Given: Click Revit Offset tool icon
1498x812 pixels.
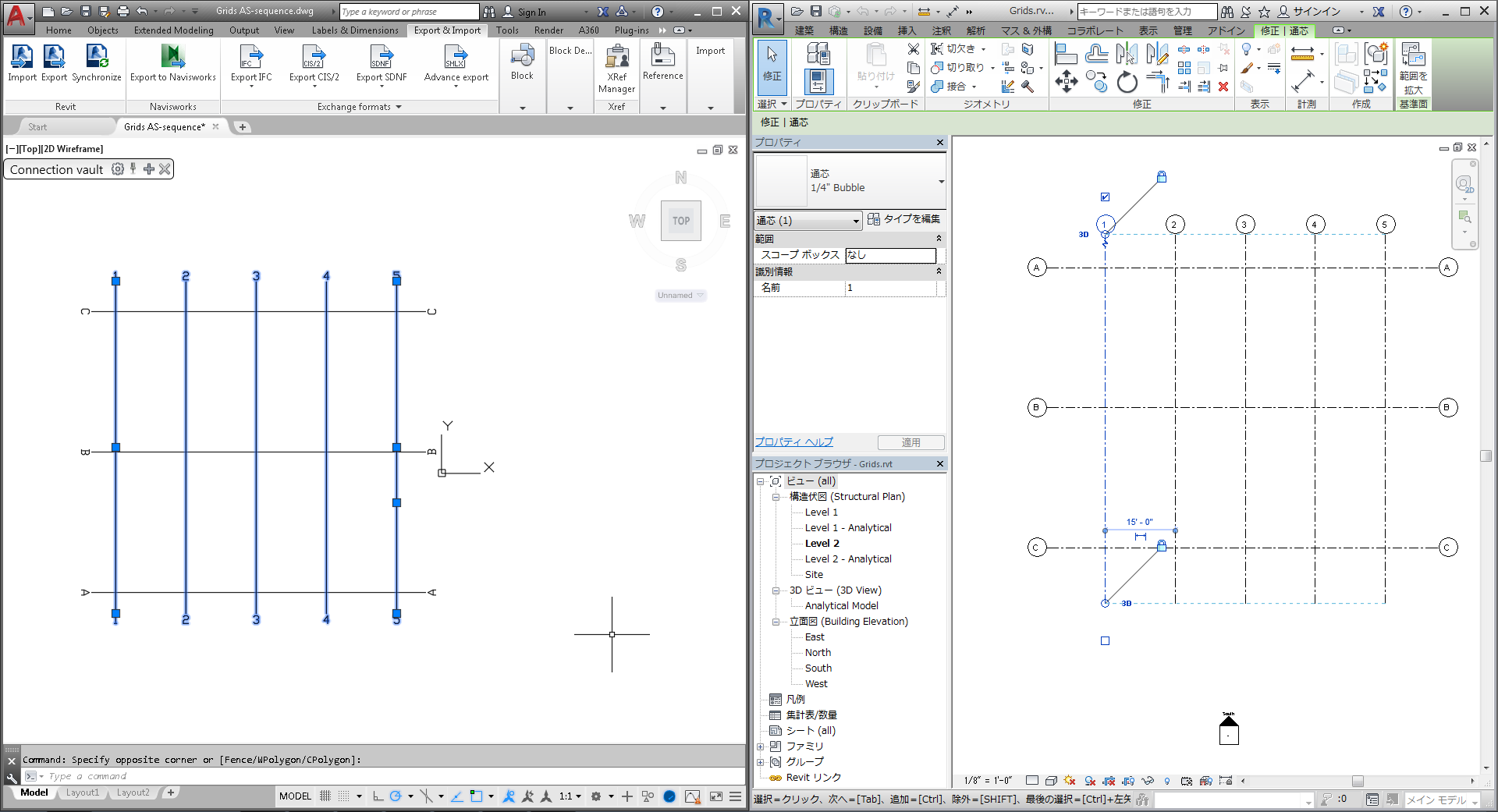Looking at the screenshot, I should pos(1096,54).
